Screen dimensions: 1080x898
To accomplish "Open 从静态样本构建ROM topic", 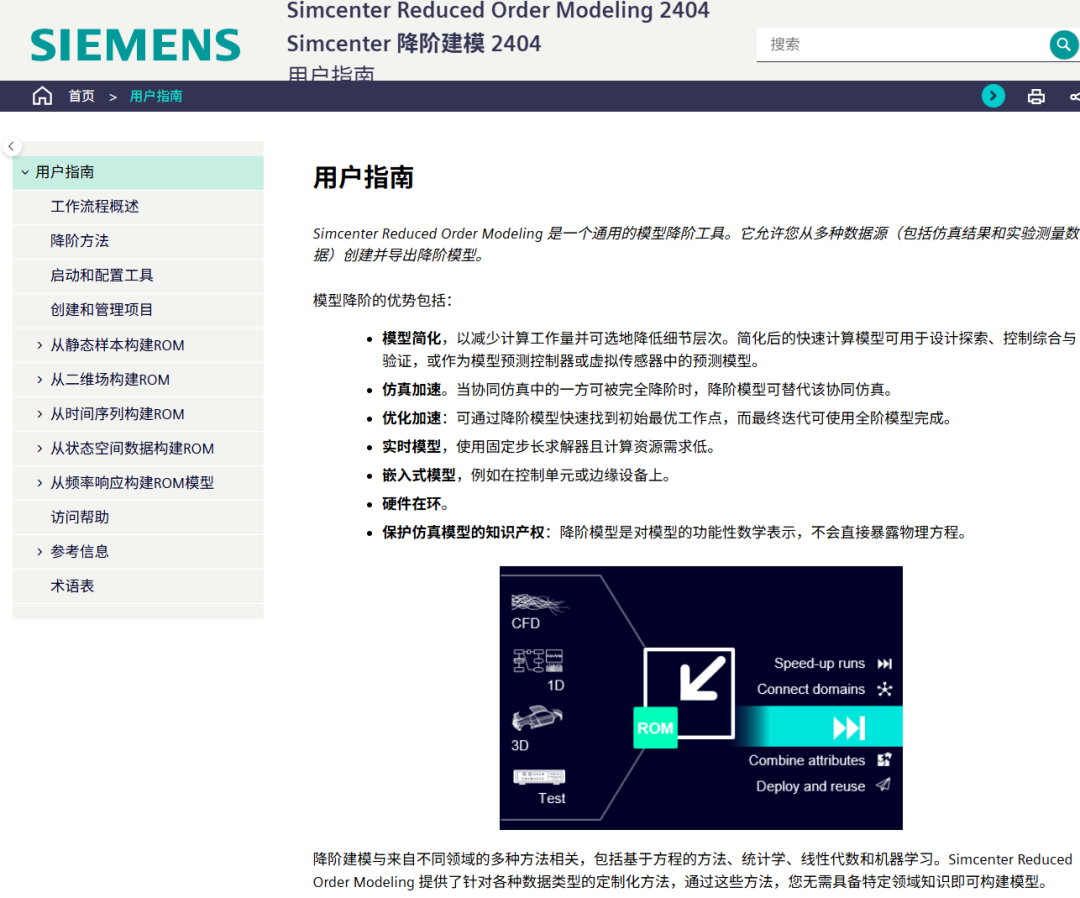I will 117,345.
